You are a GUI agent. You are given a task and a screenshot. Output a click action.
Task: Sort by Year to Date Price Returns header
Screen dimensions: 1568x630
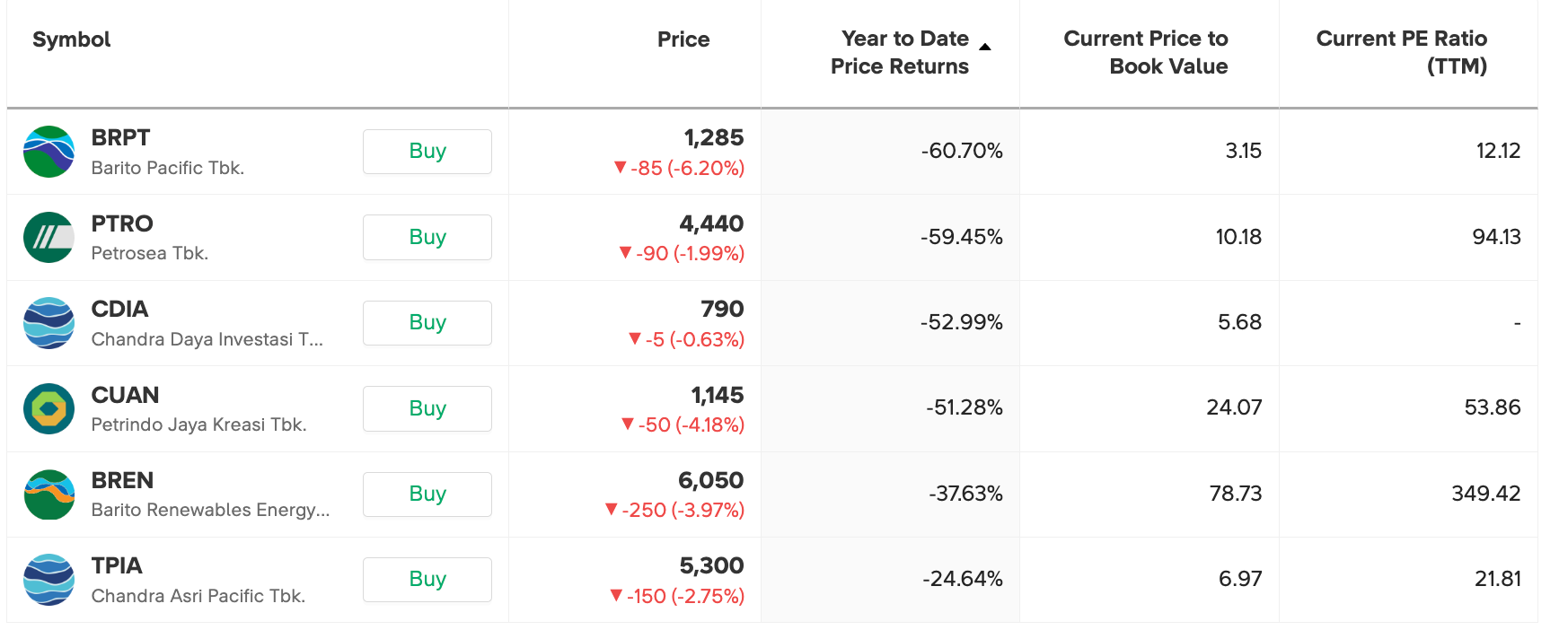pyautogui.click(x=900, y=52)
